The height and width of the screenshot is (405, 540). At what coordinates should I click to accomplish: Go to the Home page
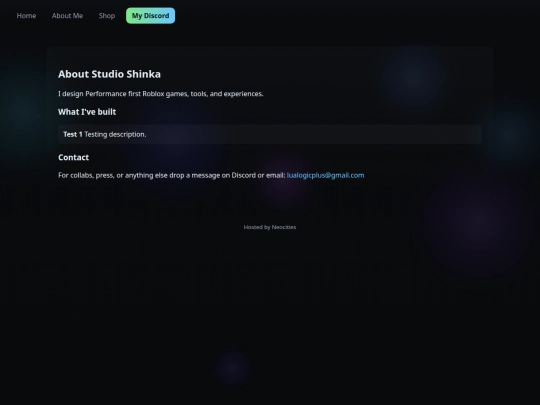click(x=26, y=16)
